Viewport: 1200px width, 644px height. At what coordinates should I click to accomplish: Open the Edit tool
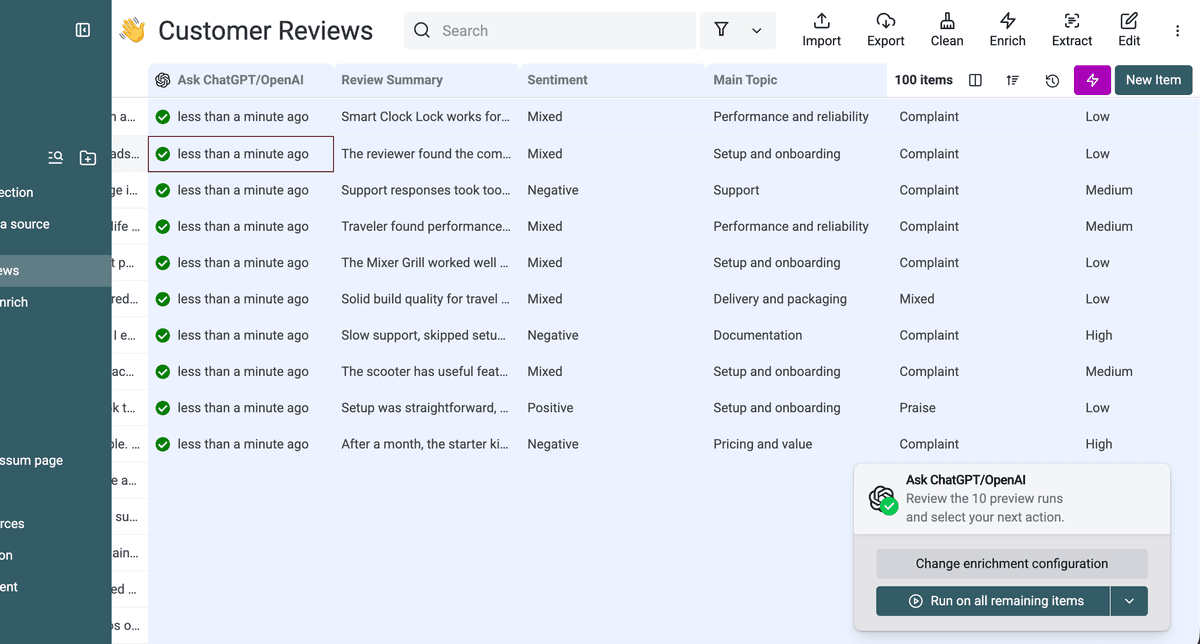point(1129,30)
